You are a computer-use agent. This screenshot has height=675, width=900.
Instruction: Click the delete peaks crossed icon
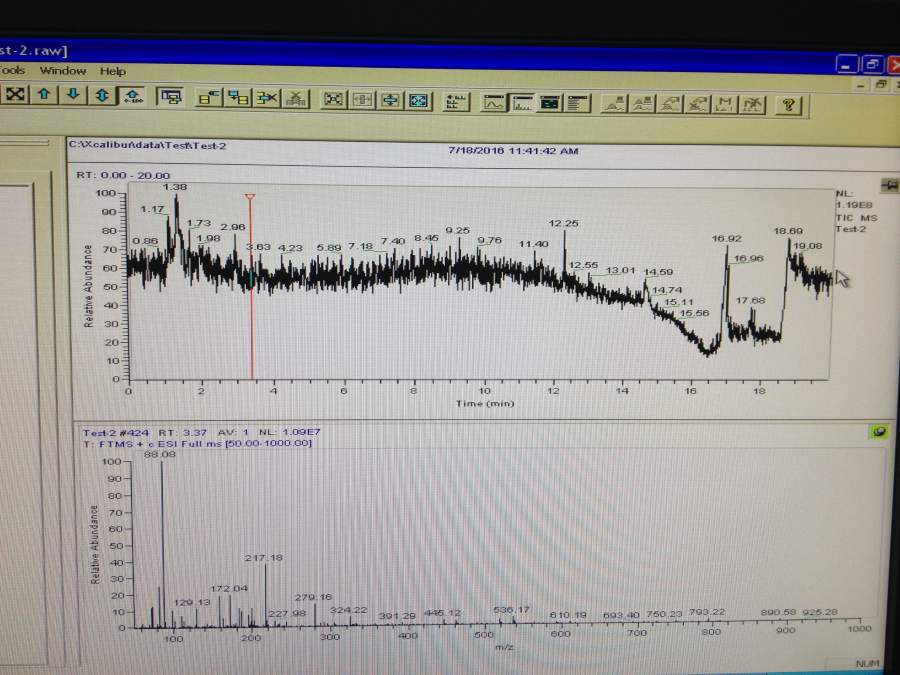point(697,105)
